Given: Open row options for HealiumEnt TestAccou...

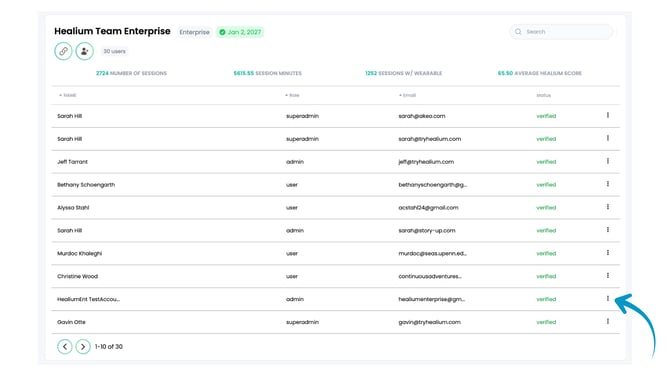Looking at the screenshot, I should [x=608, y=299].
